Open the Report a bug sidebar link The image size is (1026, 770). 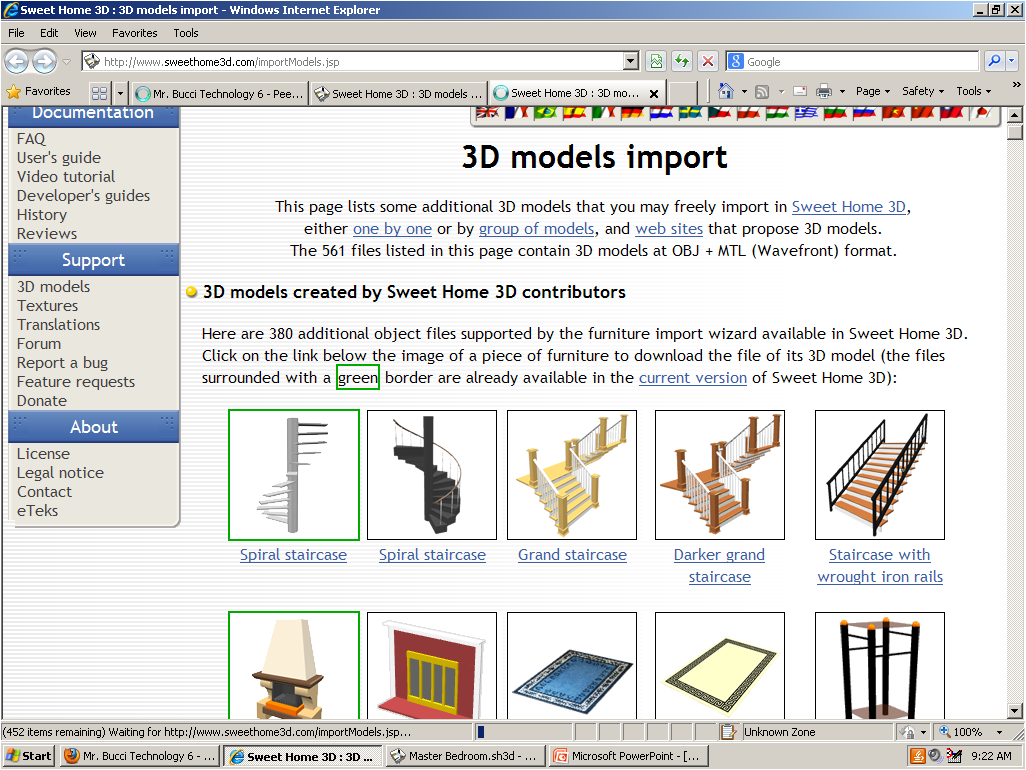(x=62, y=362)
